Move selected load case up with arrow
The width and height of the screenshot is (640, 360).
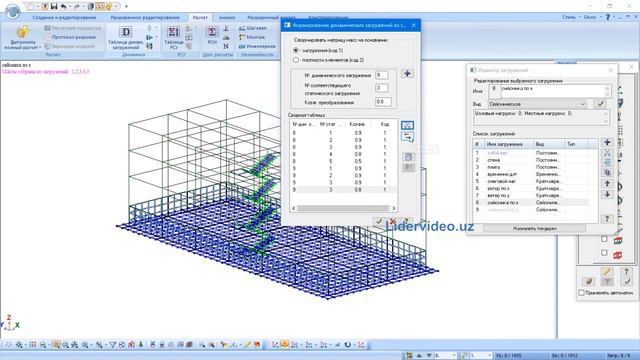coord(607,184)
